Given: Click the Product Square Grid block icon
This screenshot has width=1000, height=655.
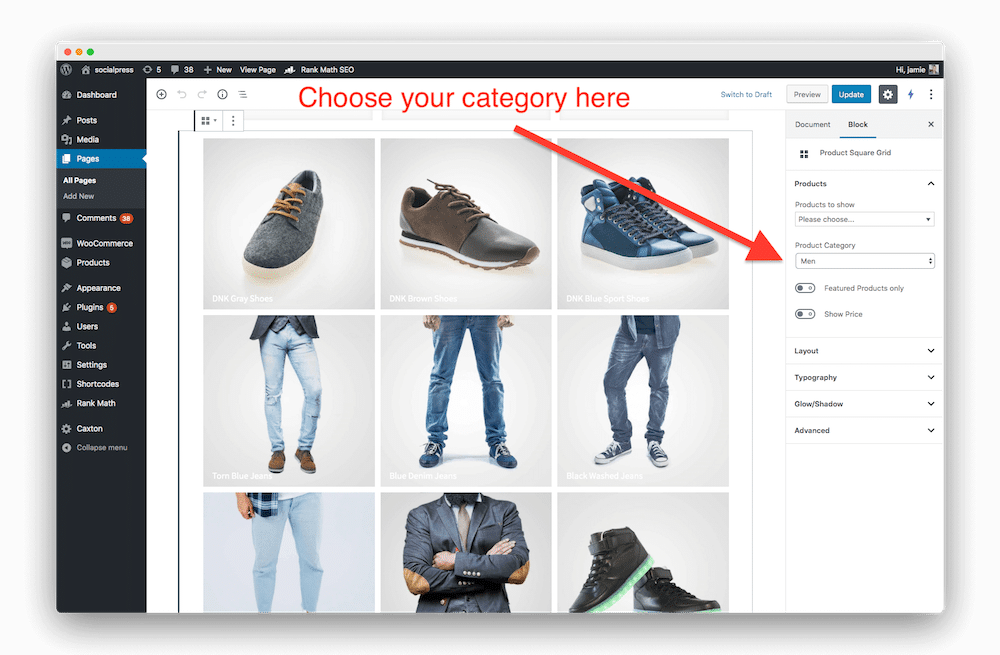Looking at the screenshot, I should click(804, 154).
